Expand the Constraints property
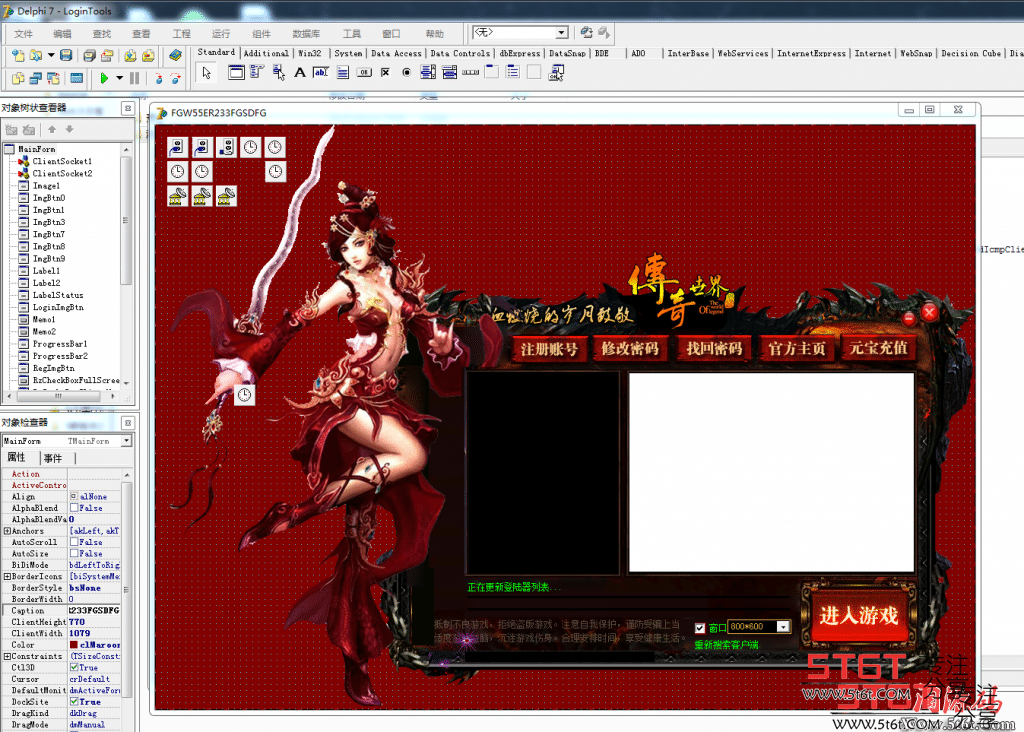The width and height of the screenshot is (1024, 732). click(7, 656)
